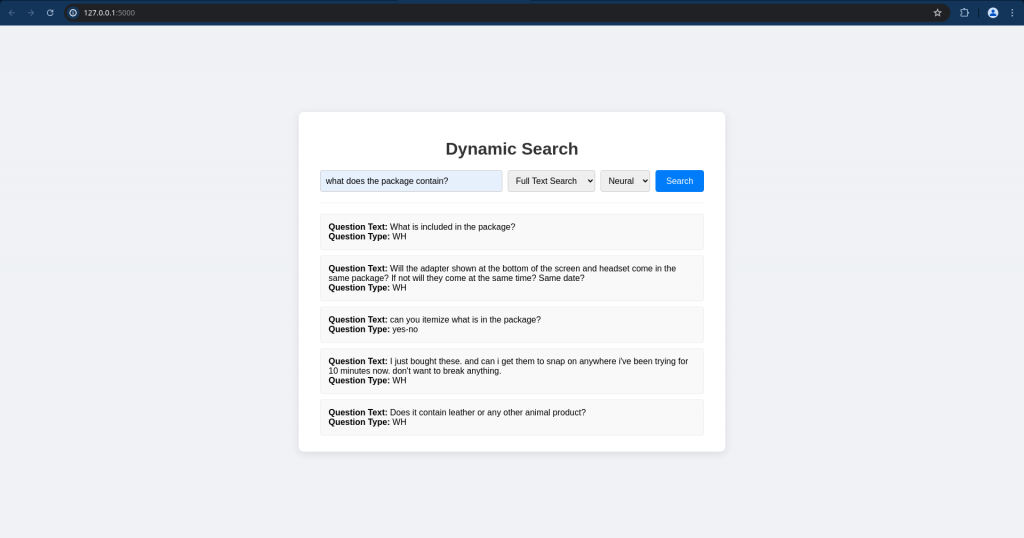Open the Neural mode dropdown
Viewport: 1024px width, 538px height.
click(x=625, y=181)
